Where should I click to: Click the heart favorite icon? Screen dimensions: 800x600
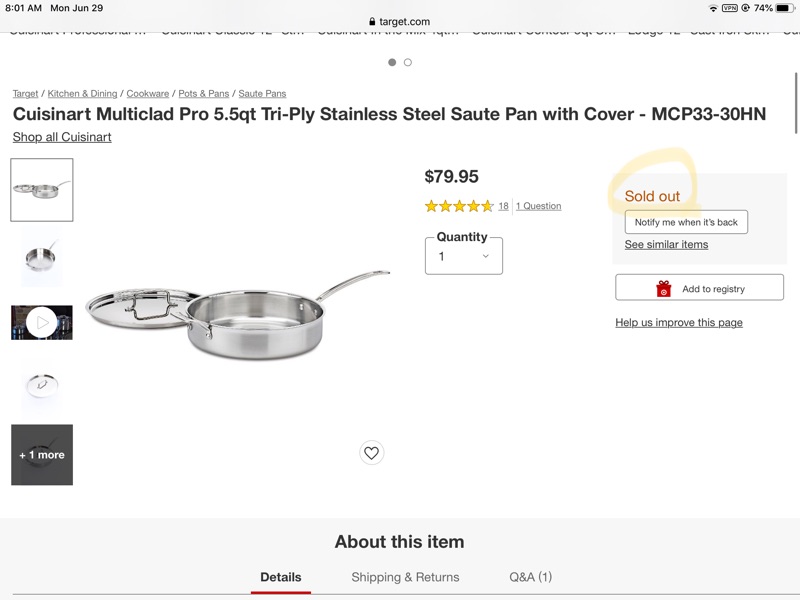[371, 453]
